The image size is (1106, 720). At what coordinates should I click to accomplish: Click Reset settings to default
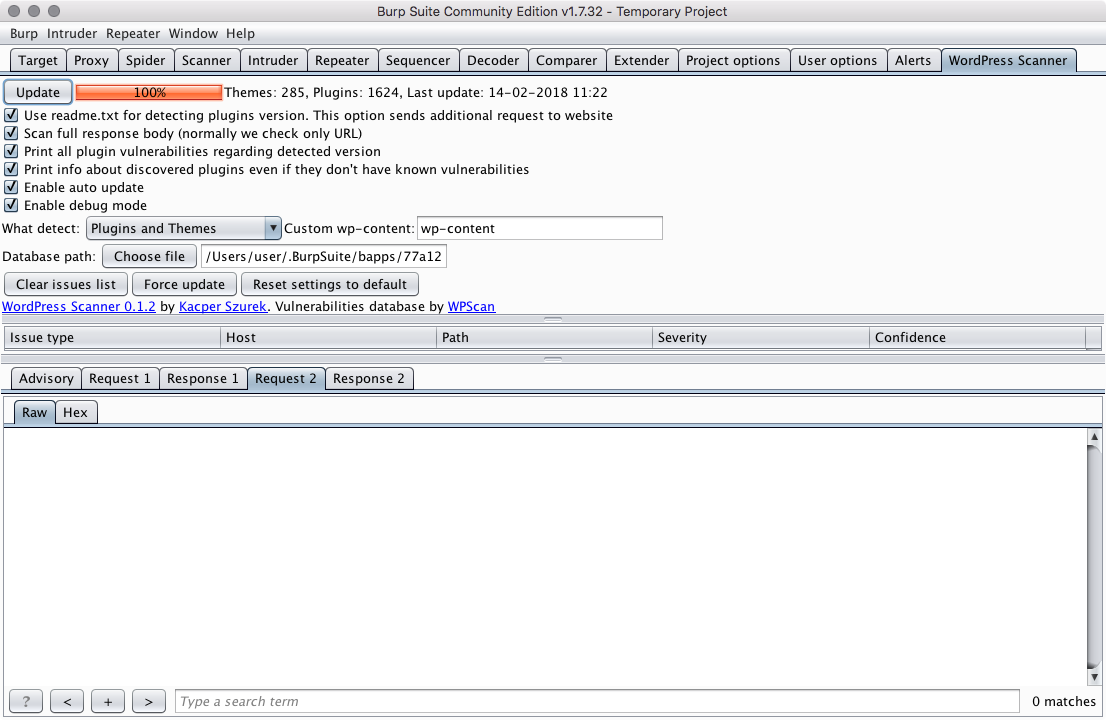[329, 284]
